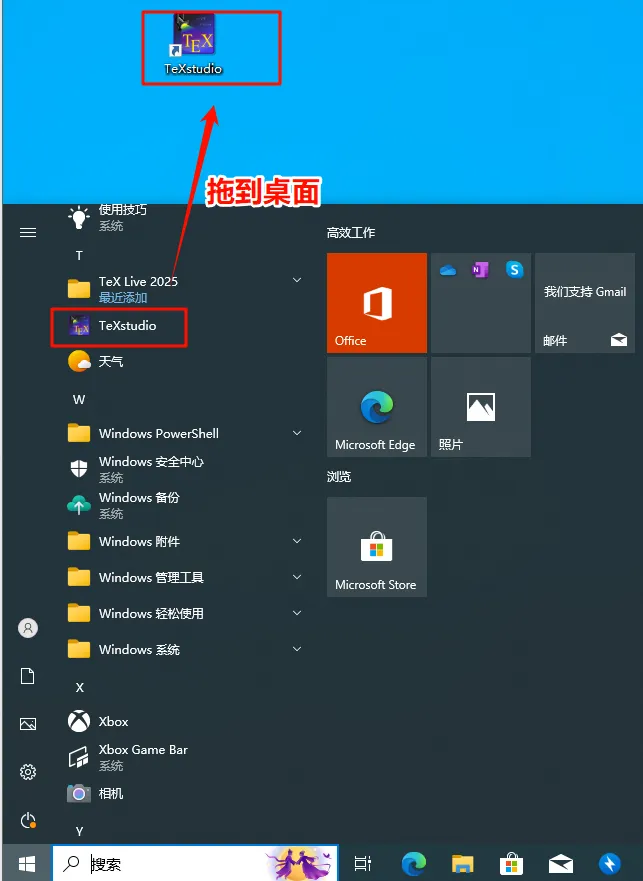This screenshot has height=881, width=643.
Task: Open the Microsoft Edge tile
Action: [377, 407]
